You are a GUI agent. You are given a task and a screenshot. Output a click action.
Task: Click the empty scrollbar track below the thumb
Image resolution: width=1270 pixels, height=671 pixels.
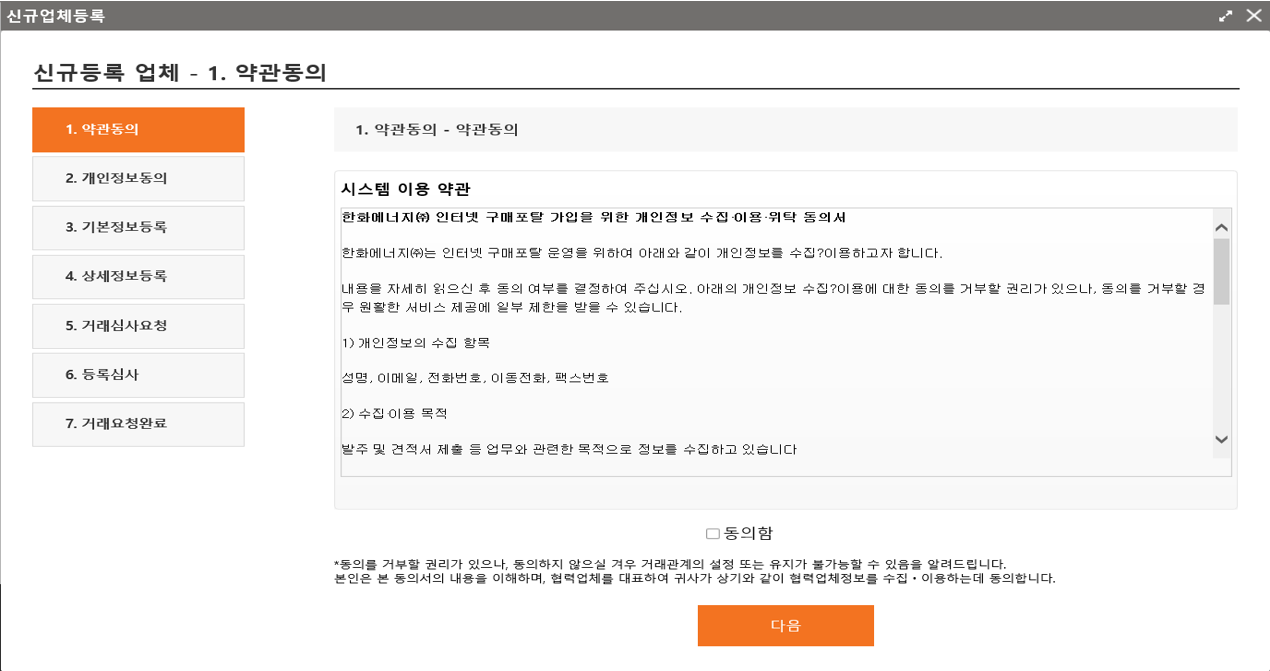click(1221, 370)
